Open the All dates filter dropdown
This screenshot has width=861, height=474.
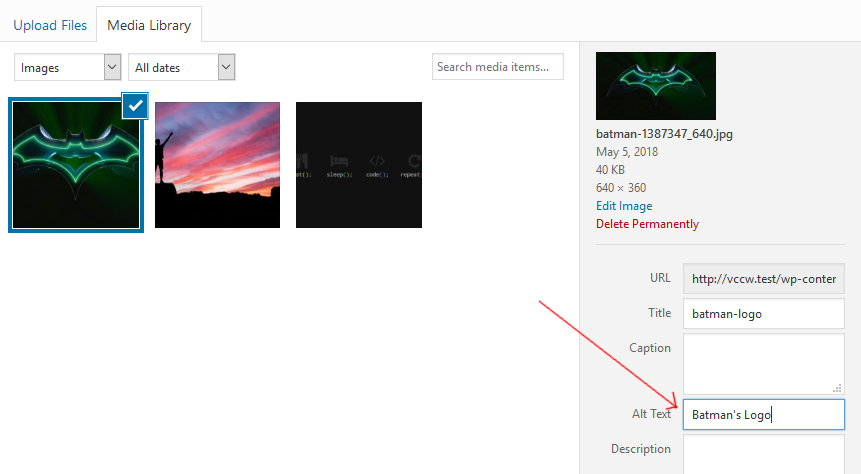click(x=182, y=67)
